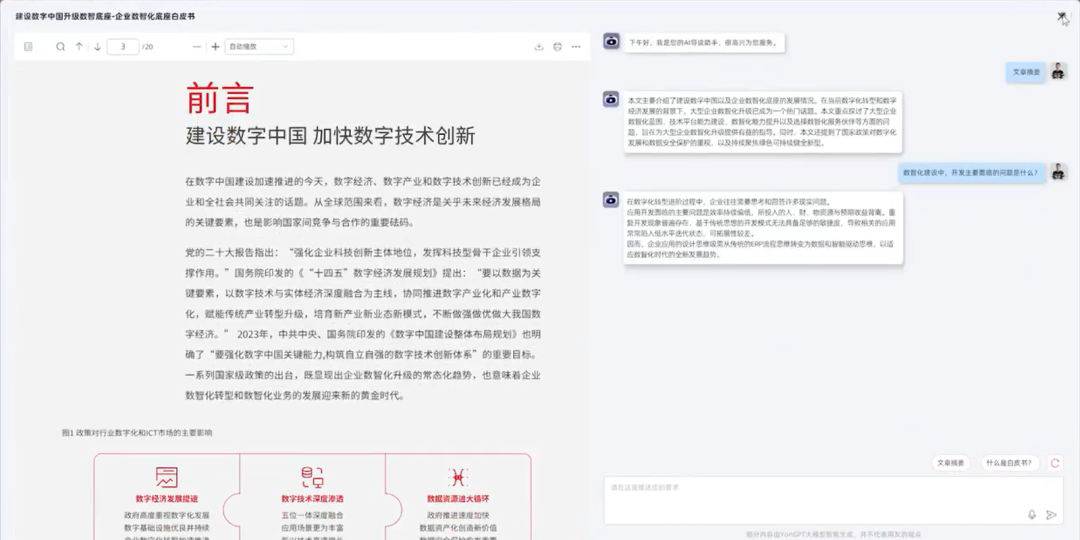
Task: Go to previous page with up arrow
Action: tap(79, 47)
